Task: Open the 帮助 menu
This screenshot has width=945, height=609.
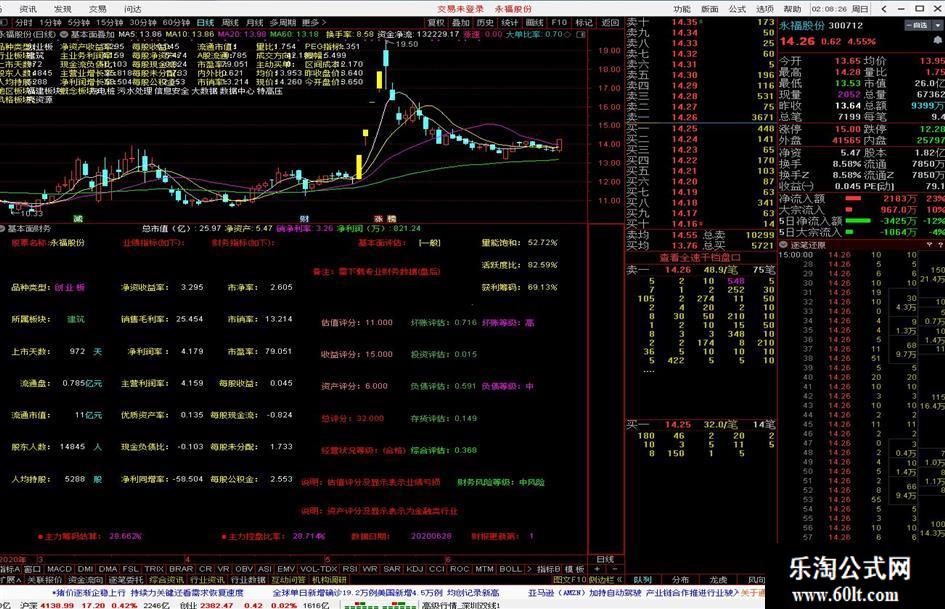Action: pyautogui.click(x=792, y=8)
